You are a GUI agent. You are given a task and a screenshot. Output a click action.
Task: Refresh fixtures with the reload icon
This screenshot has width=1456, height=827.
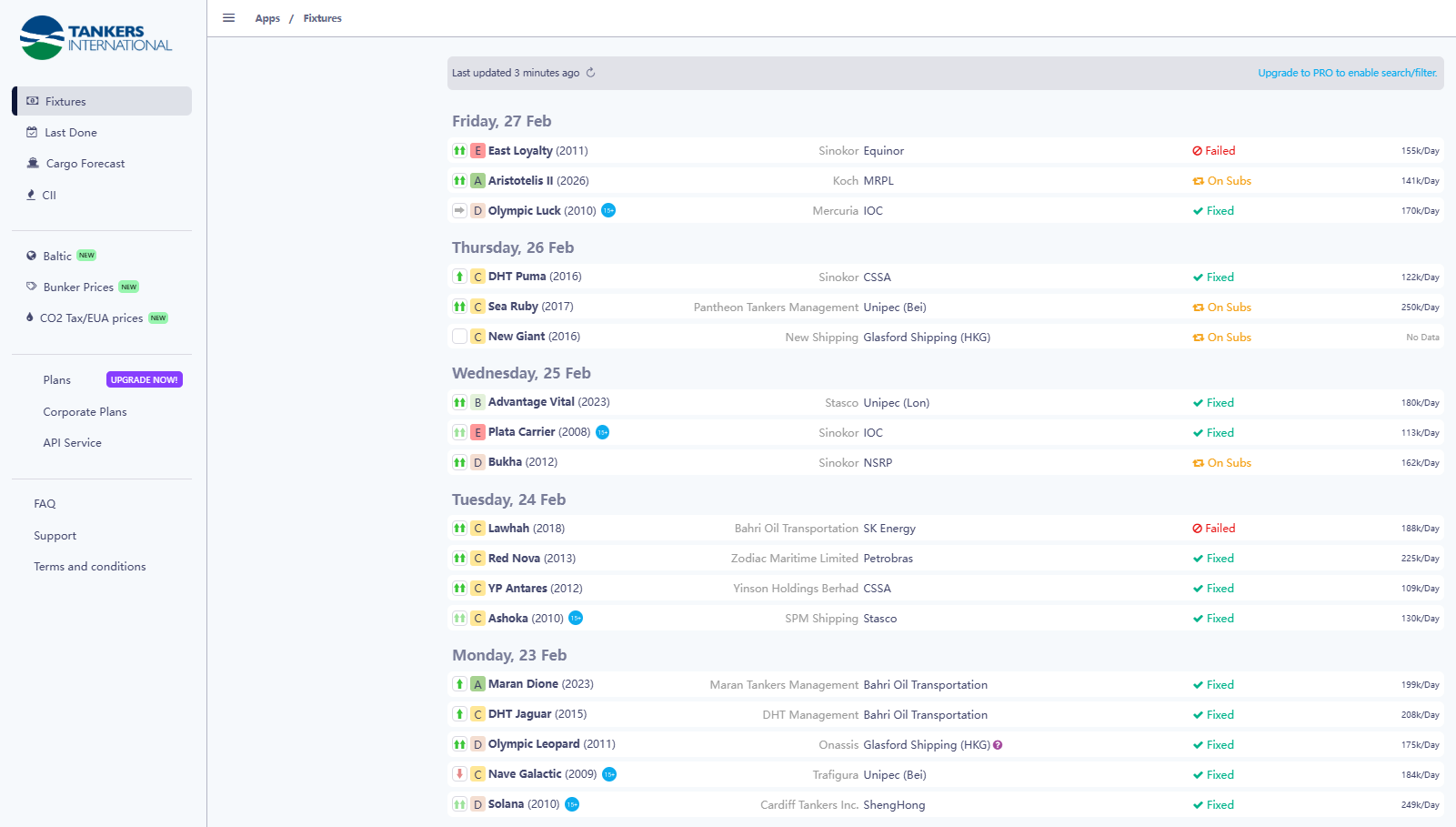(x=590, y=73)
